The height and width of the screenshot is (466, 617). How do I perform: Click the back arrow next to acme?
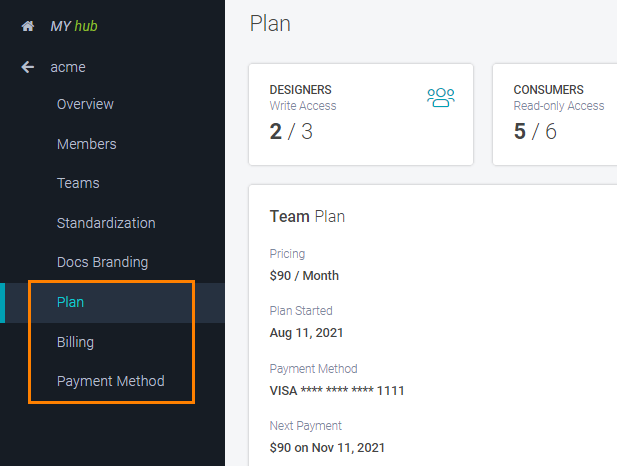coord(28,67)
